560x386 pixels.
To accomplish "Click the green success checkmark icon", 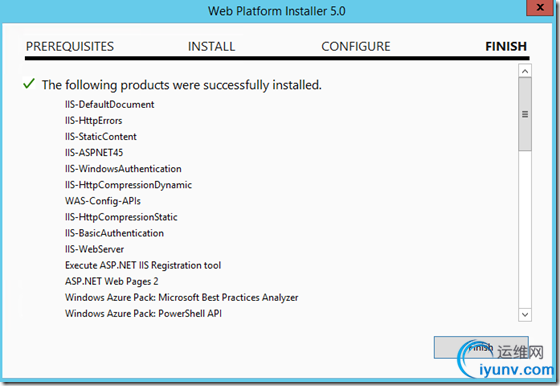I will 29,84.
